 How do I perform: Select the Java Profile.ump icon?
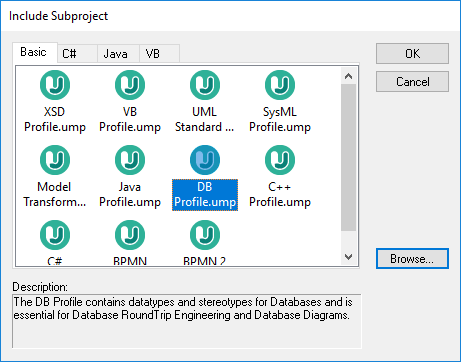(x=130, y=160)
